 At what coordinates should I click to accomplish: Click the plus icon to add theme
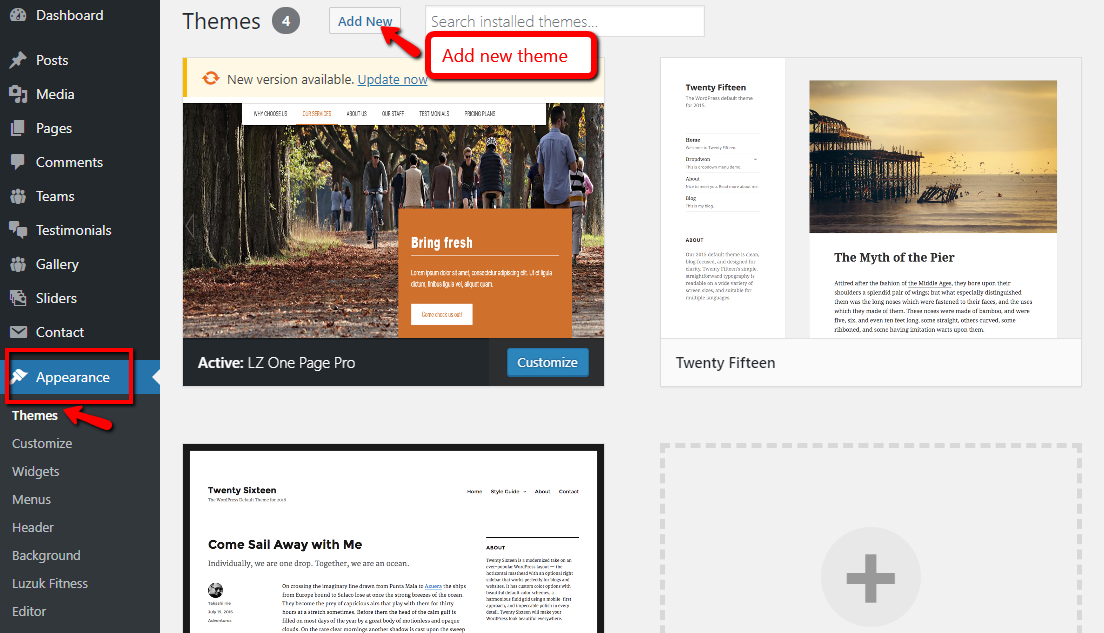tap(871, 578)
